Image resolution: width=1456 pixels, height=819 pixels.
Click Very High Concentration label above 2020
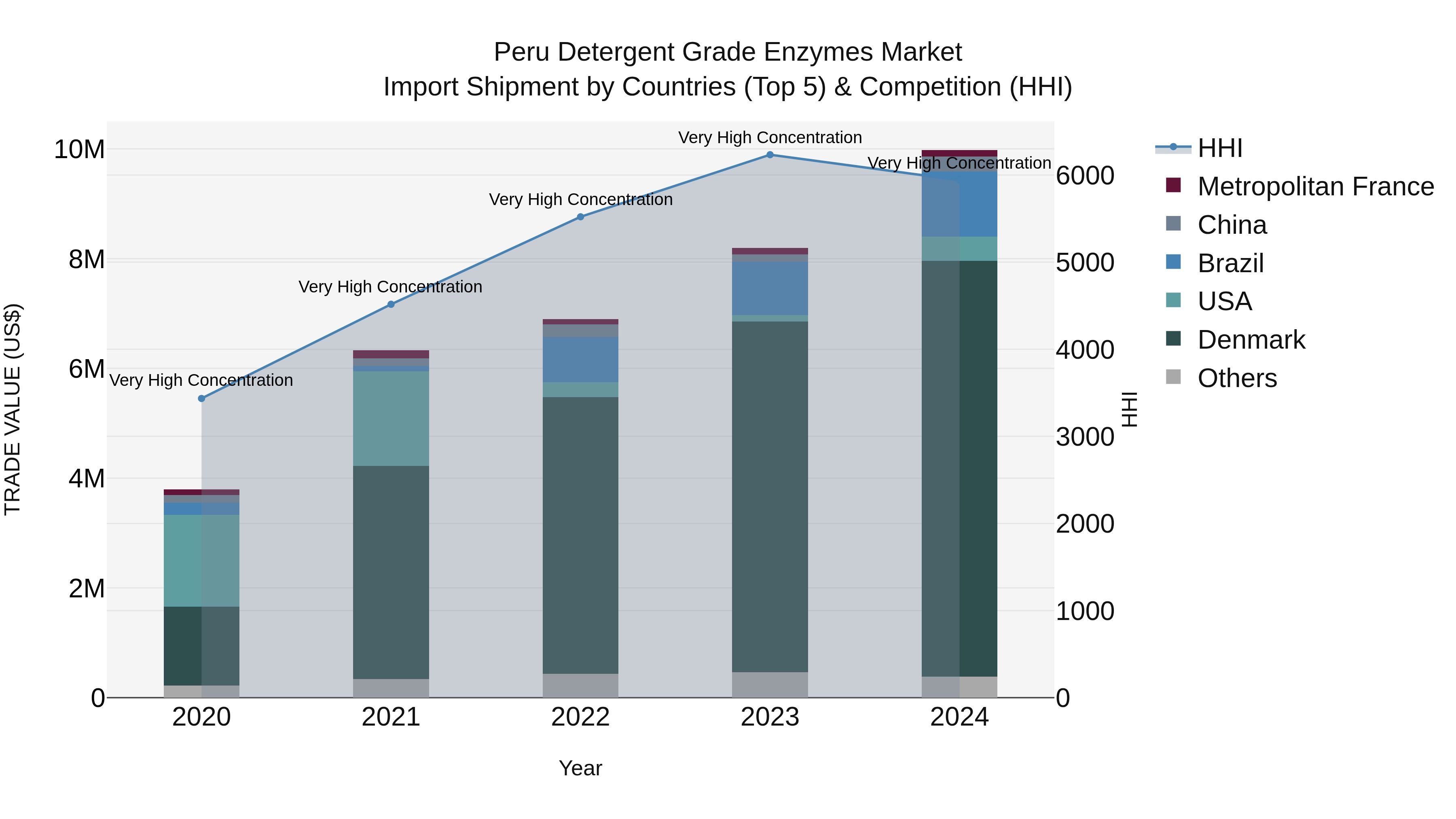point(201,381)
